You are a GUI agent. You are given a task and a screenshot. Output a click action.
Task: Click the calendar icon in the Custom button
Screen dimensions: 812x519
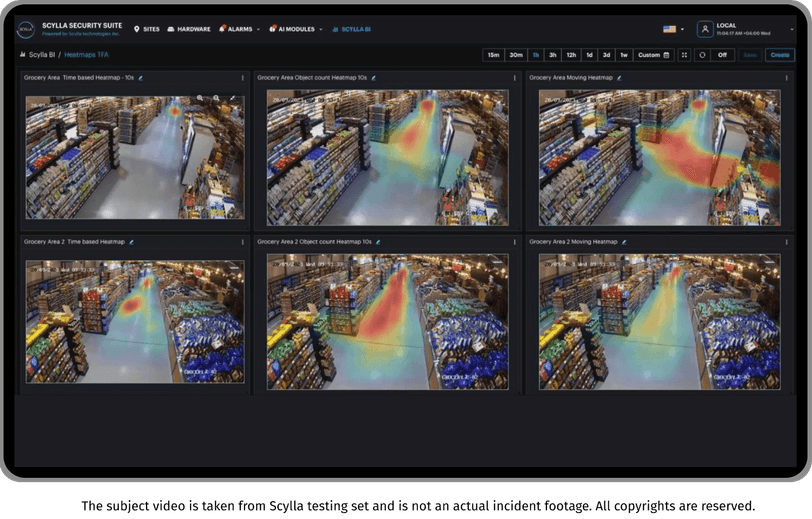[x=666, y=55]
